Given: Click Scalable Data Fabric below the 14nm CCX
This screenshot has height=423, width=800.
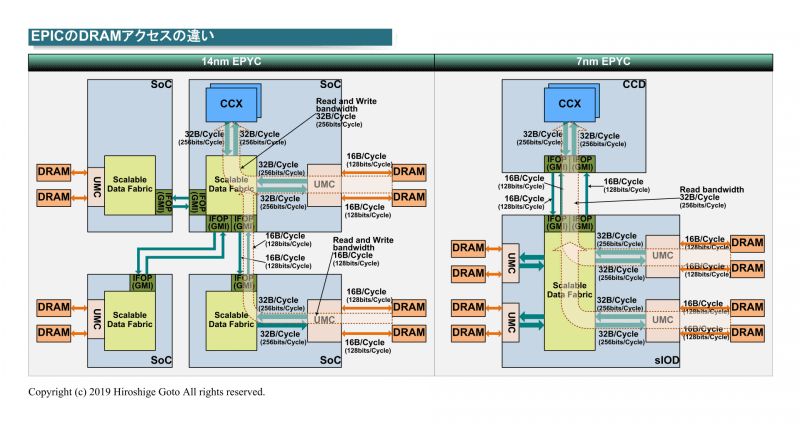Looking at the screenshot, I should click(x=231, y=184).
